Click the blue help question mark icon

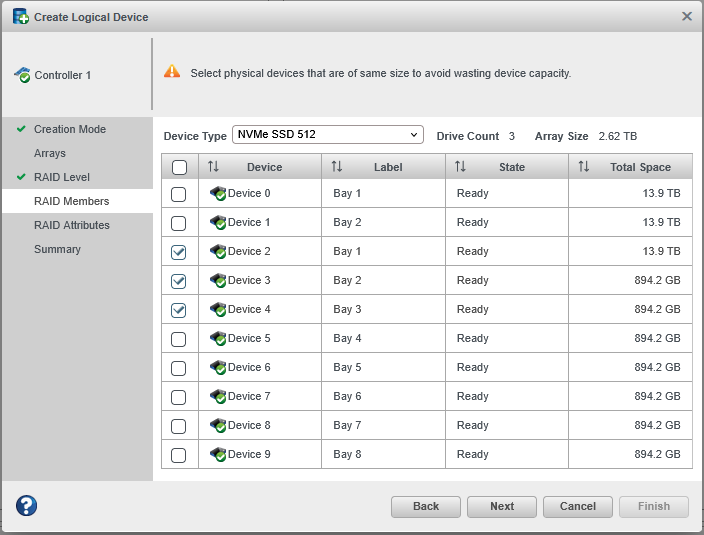coord(27,506)
